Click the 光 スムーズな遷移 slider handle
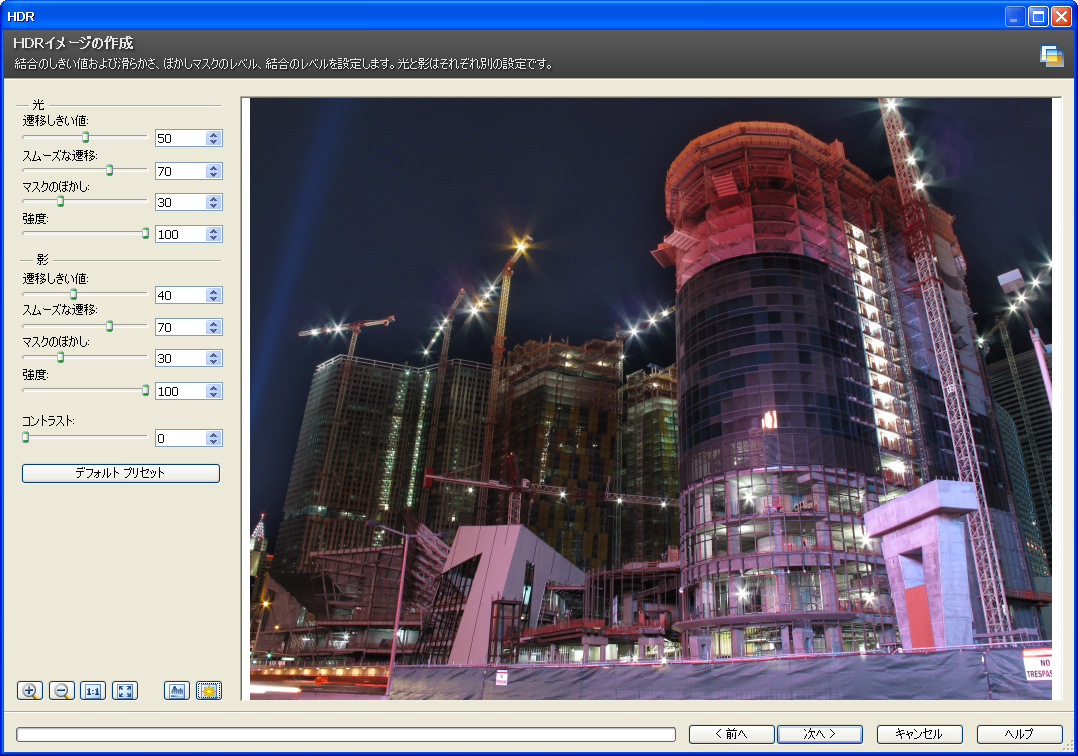The width and height of the screenshot is (1078, 756). click(110, 170)
